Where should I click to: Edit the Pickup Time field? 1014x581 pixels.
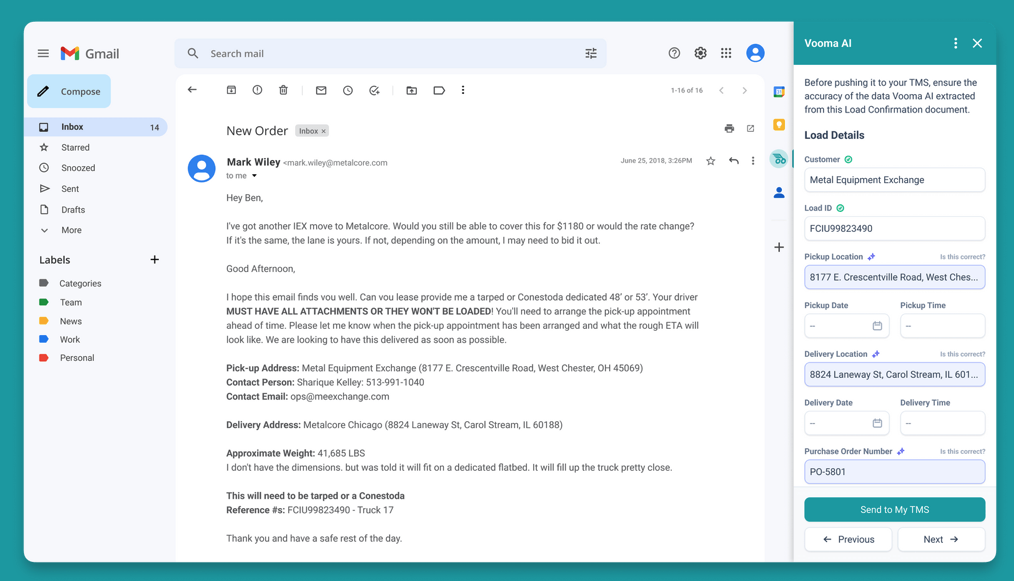point(942,326)
